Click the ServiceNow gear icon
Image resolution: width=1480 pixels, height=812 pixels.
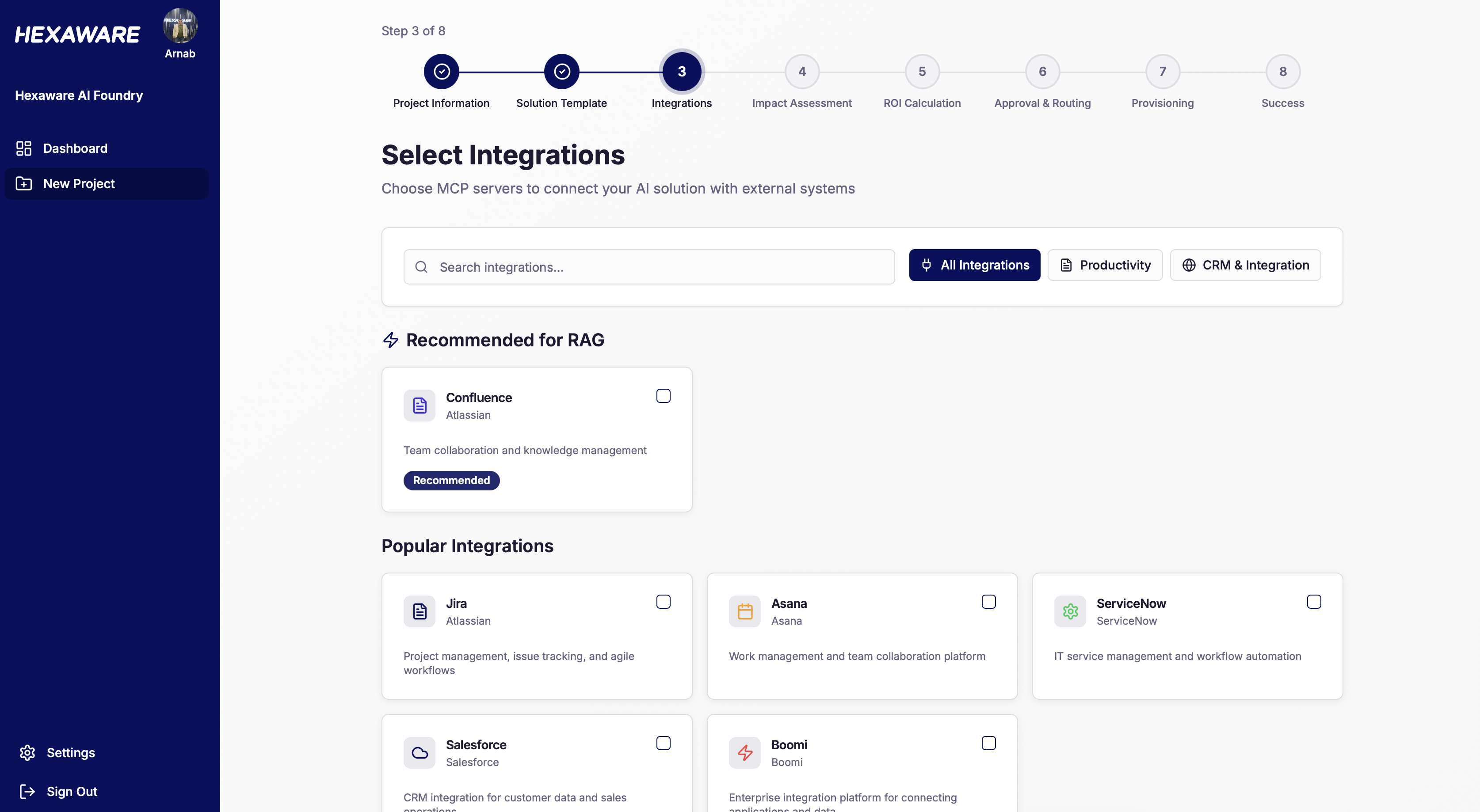[1070, 611]
